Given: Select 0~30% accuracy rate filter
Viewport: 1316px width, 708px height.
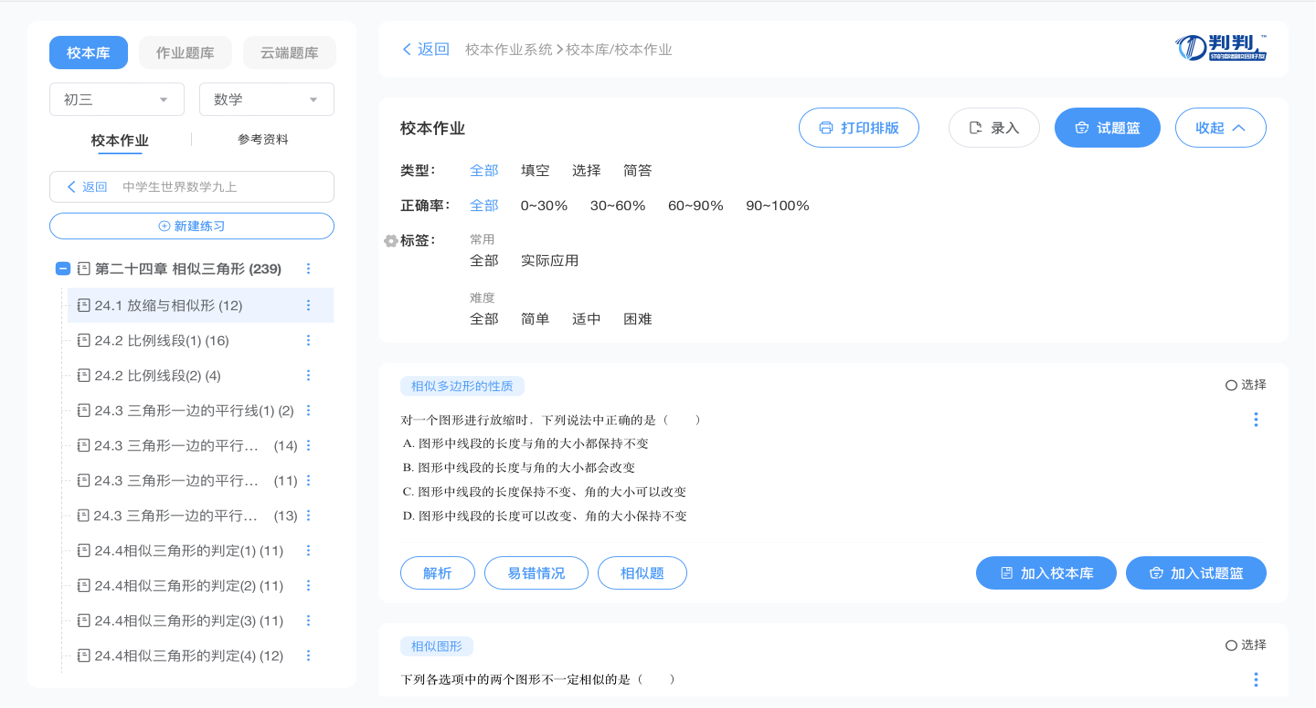Looking at the screenshot, I should pos(543,206).
